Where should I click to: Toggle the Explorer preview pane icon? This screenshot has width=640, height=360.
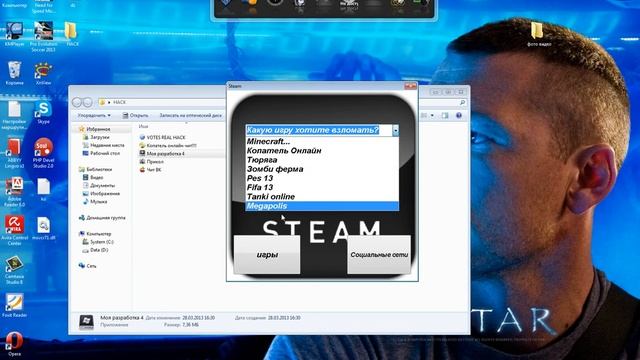point(445,116)
